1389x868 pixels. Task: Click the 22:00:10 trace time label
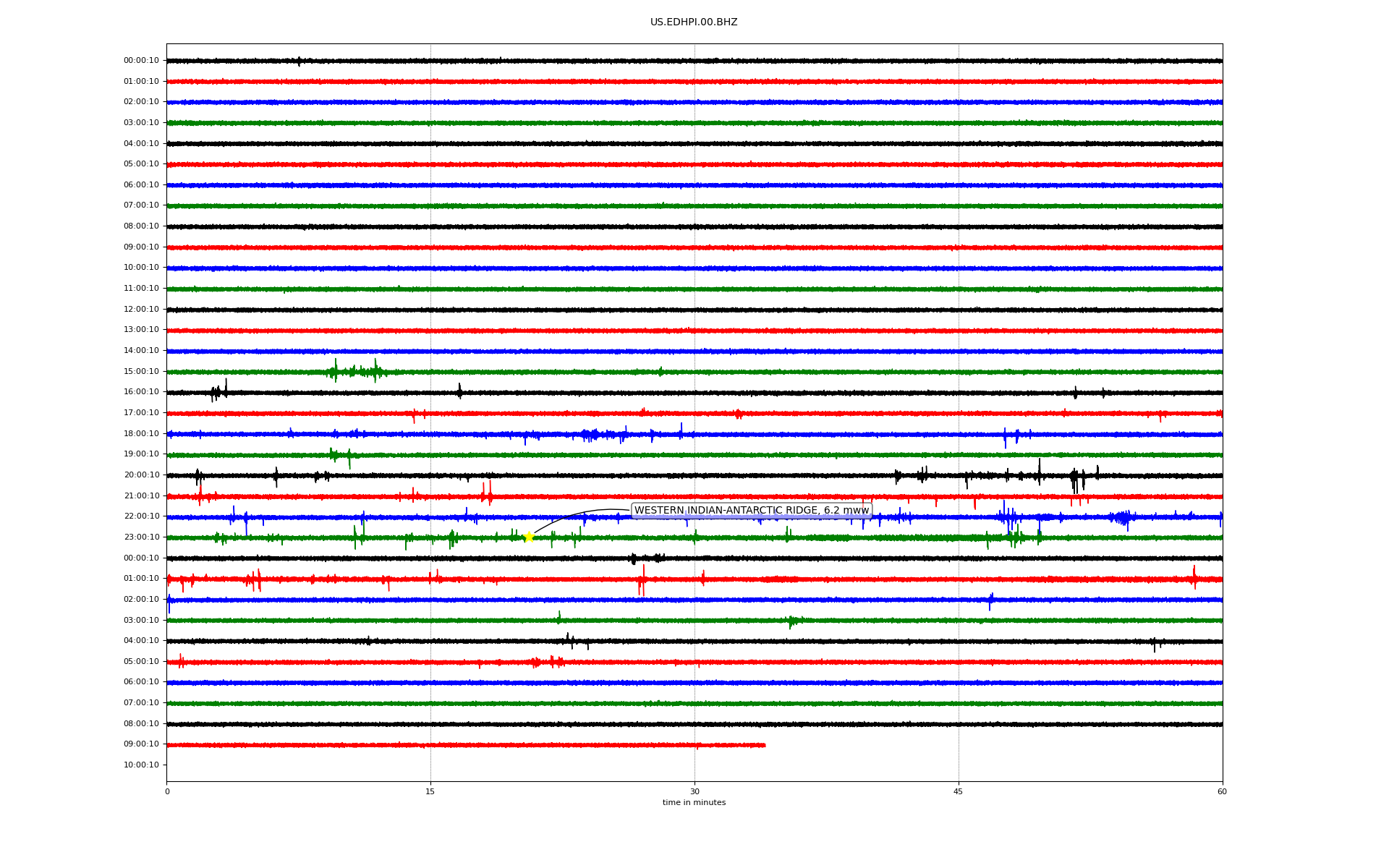141,516
